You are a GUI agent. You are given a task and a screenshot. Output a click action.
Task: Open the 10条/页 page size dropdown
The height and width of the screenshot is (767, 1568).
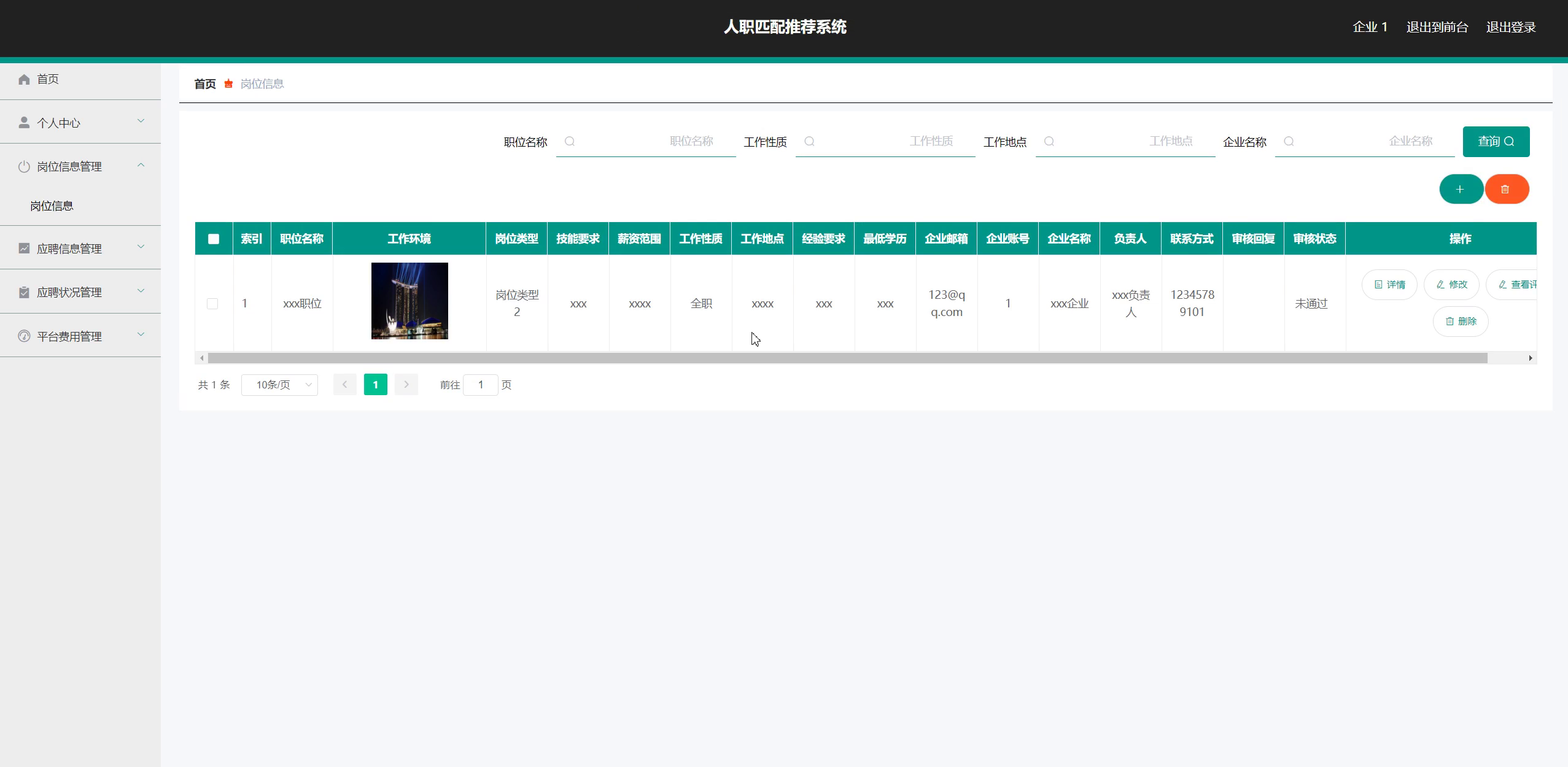(x=279, y=385)
